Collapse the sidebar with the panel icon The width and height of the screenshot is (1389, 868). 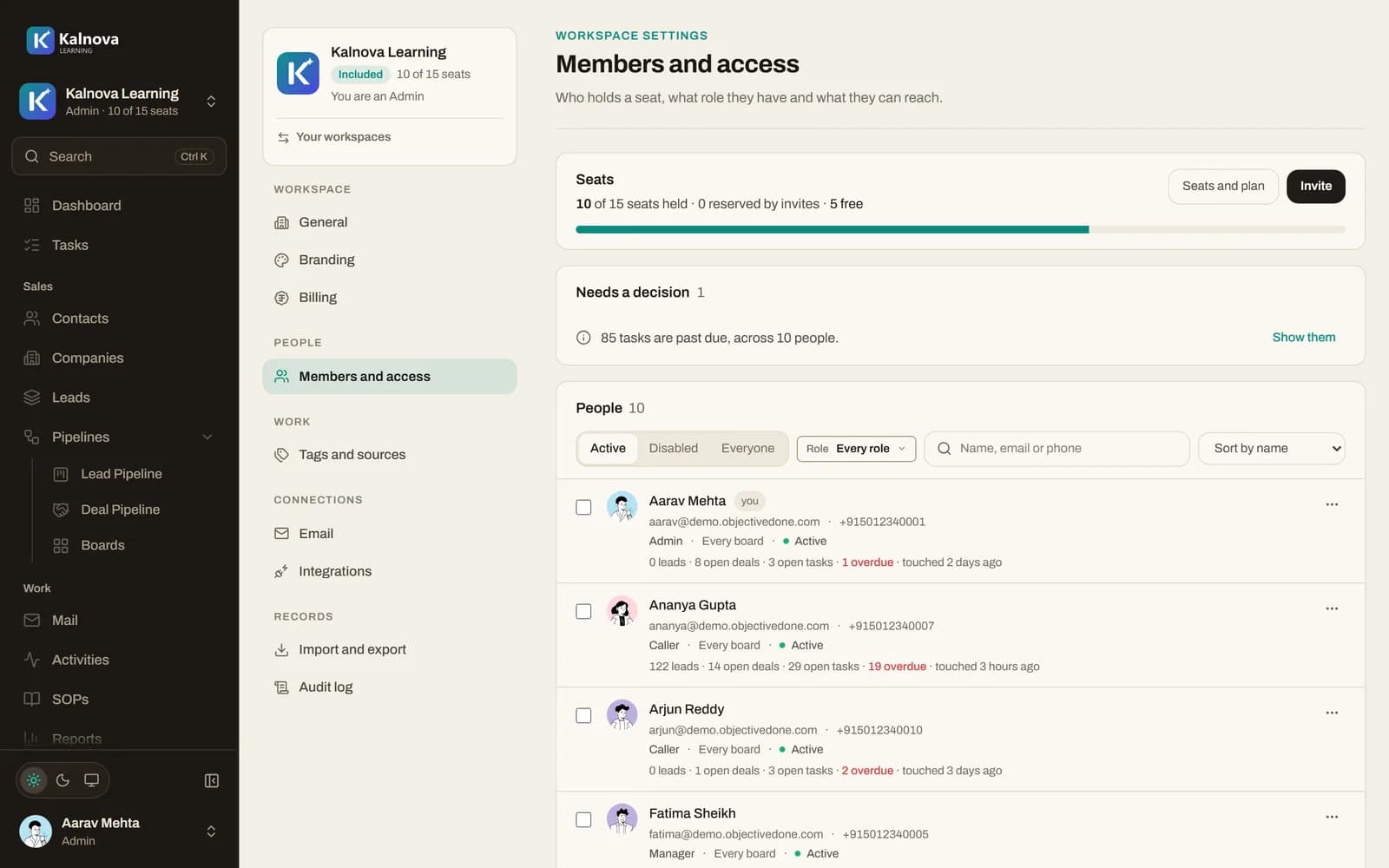[x=212, y=780]
